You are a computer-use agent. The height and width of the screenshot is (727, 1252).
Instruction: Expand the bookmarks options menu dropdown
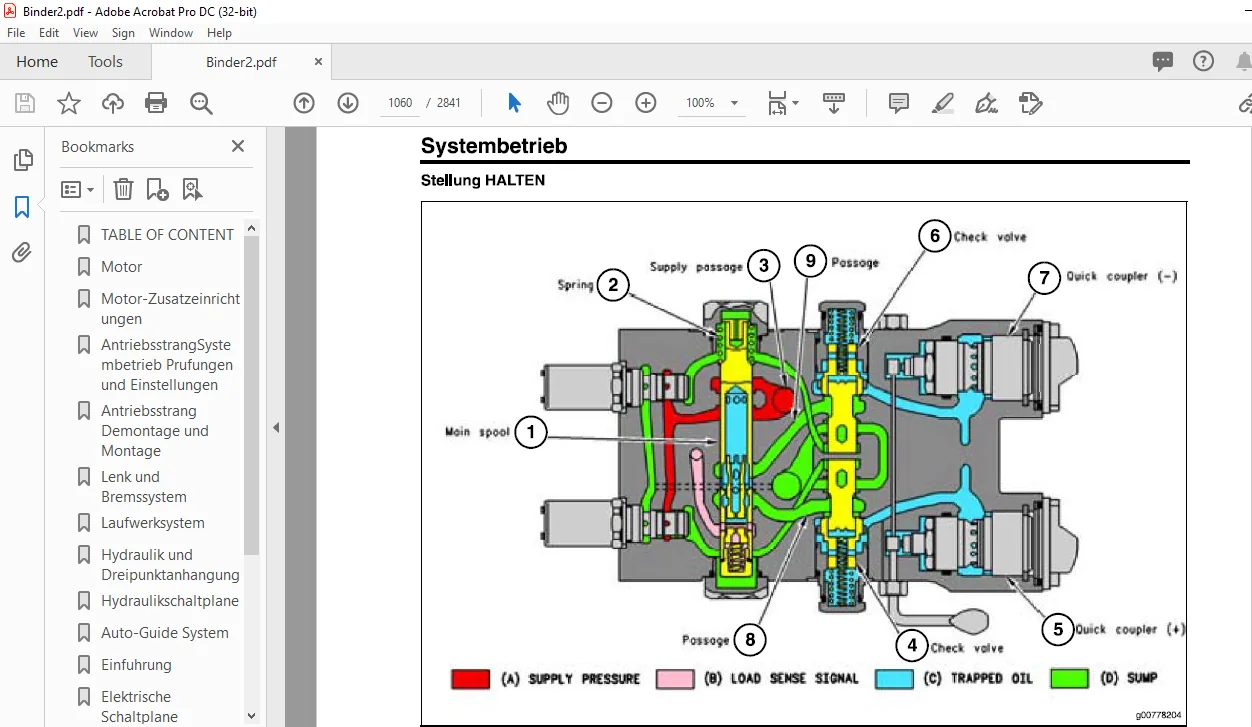77,189
